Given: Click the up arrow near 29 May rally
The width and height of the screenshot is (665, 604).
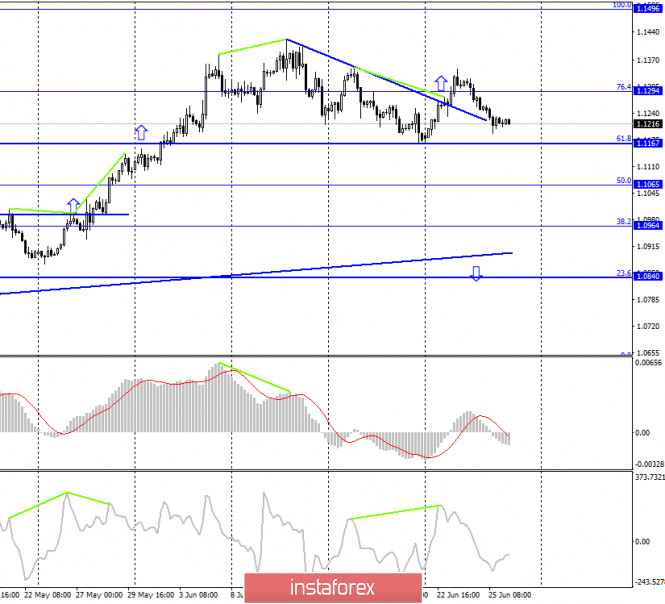Looking at the screenshot, I should (140, 132).
